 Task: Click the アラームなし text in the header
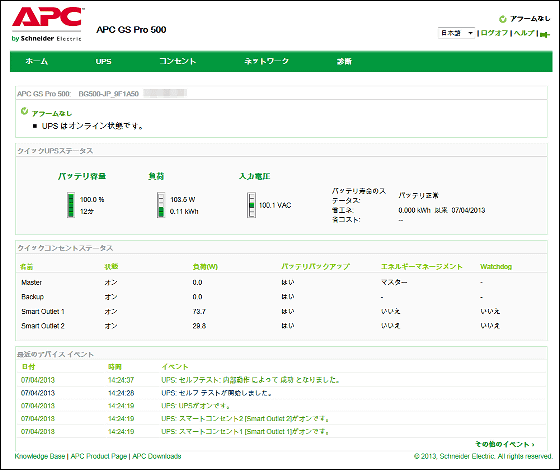[x=530, y=19]
